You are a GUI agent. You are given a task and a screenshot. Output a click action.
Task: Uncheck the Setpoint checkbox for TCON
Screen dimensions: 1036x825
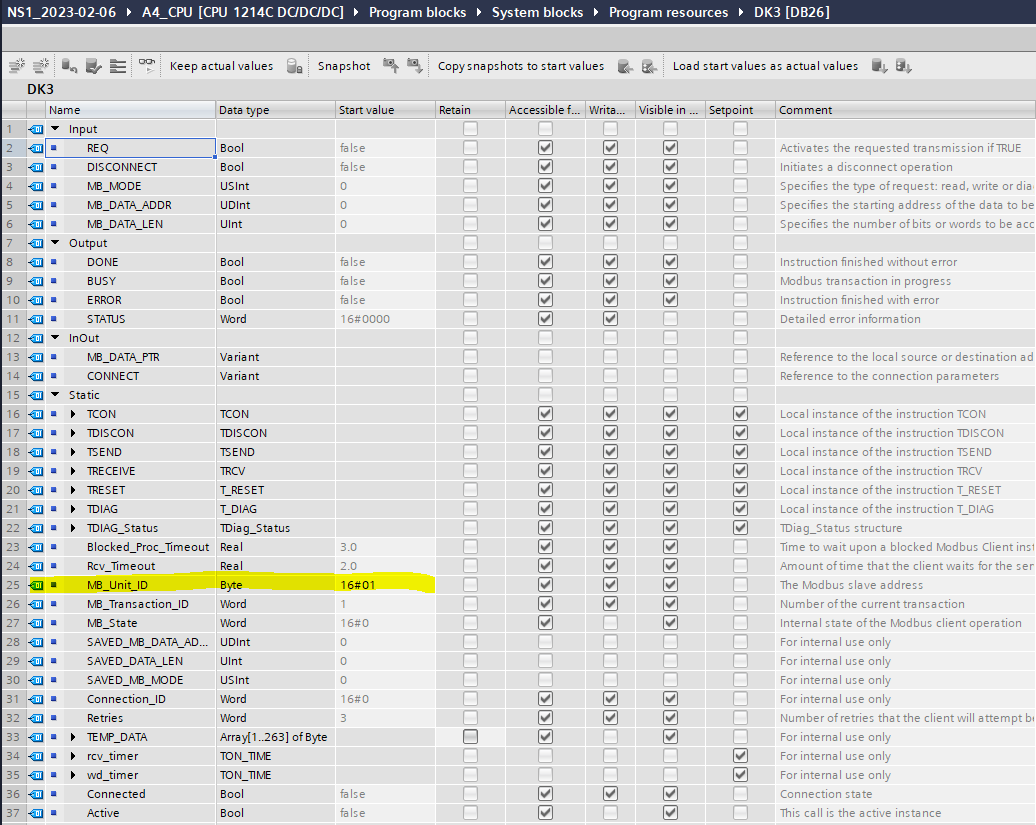(740, 414)
